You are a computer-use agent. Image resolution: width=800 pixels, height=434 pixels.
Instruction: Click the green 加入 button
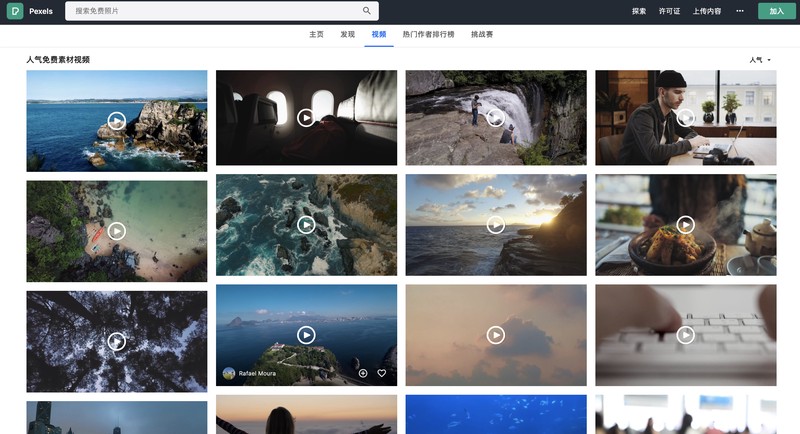click(777, 11)
